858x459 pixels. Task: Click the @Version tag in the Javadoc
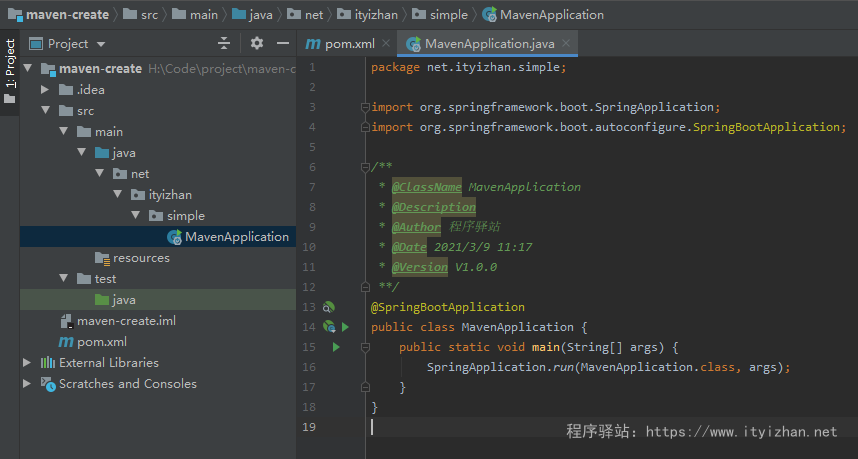[420, 268]
